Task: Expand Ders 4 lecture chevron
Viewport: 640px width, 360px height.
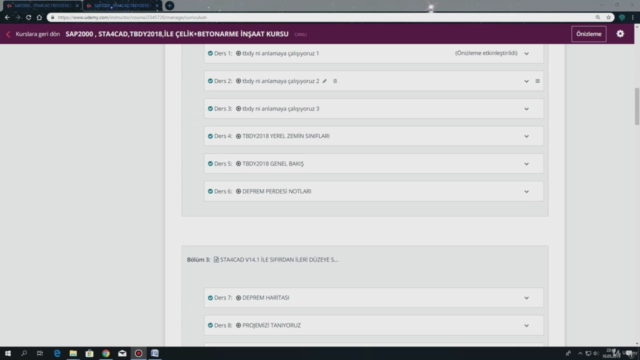Action: click(x=527, y=136)
